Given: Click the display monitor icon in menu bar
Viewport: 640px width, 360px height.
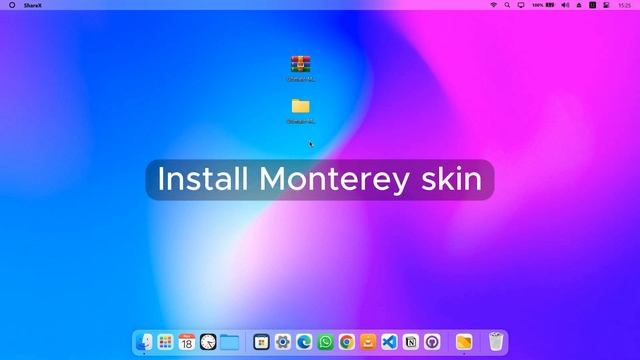Looking at the screenshot, I should coord(521,5).
